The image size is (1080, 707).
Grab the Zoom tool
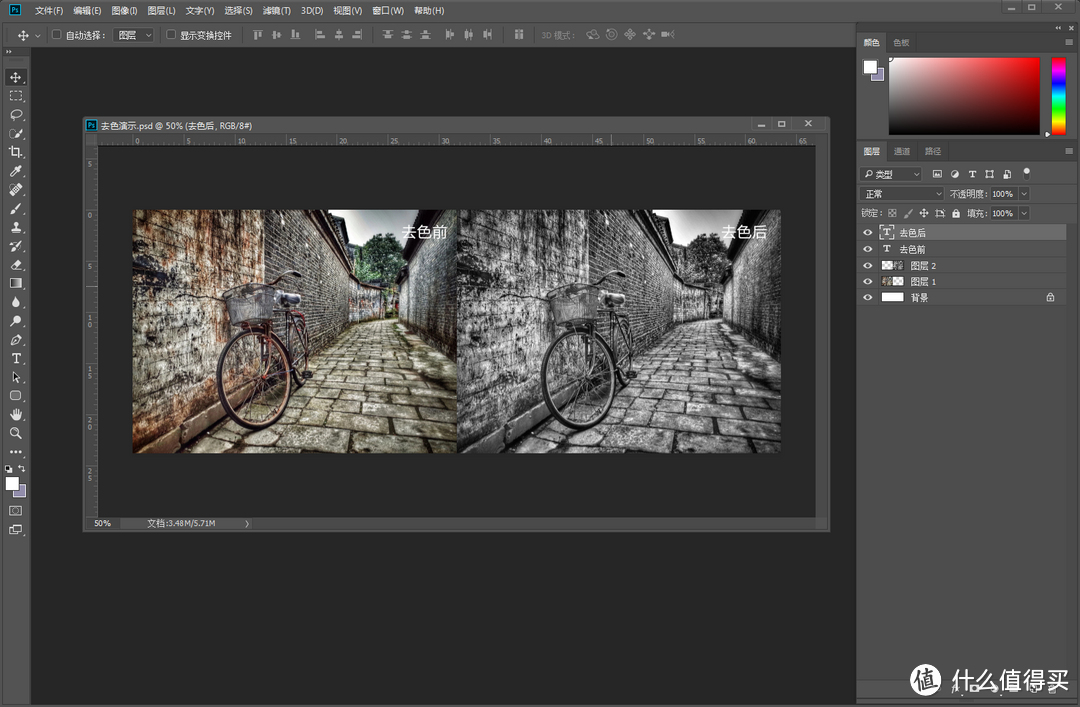tap(15, 433)
